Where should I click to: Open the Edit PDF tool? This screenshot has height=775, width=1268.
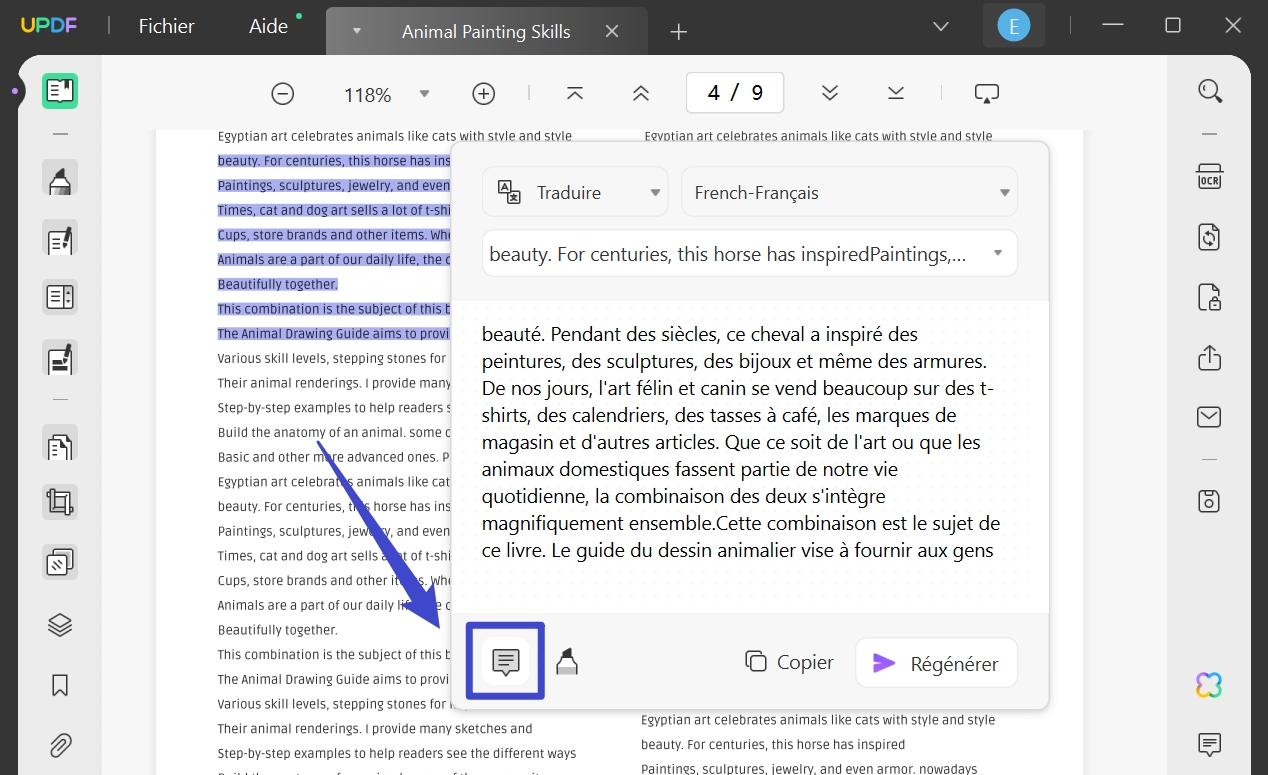pyautogui.click(x=60, y=239)
